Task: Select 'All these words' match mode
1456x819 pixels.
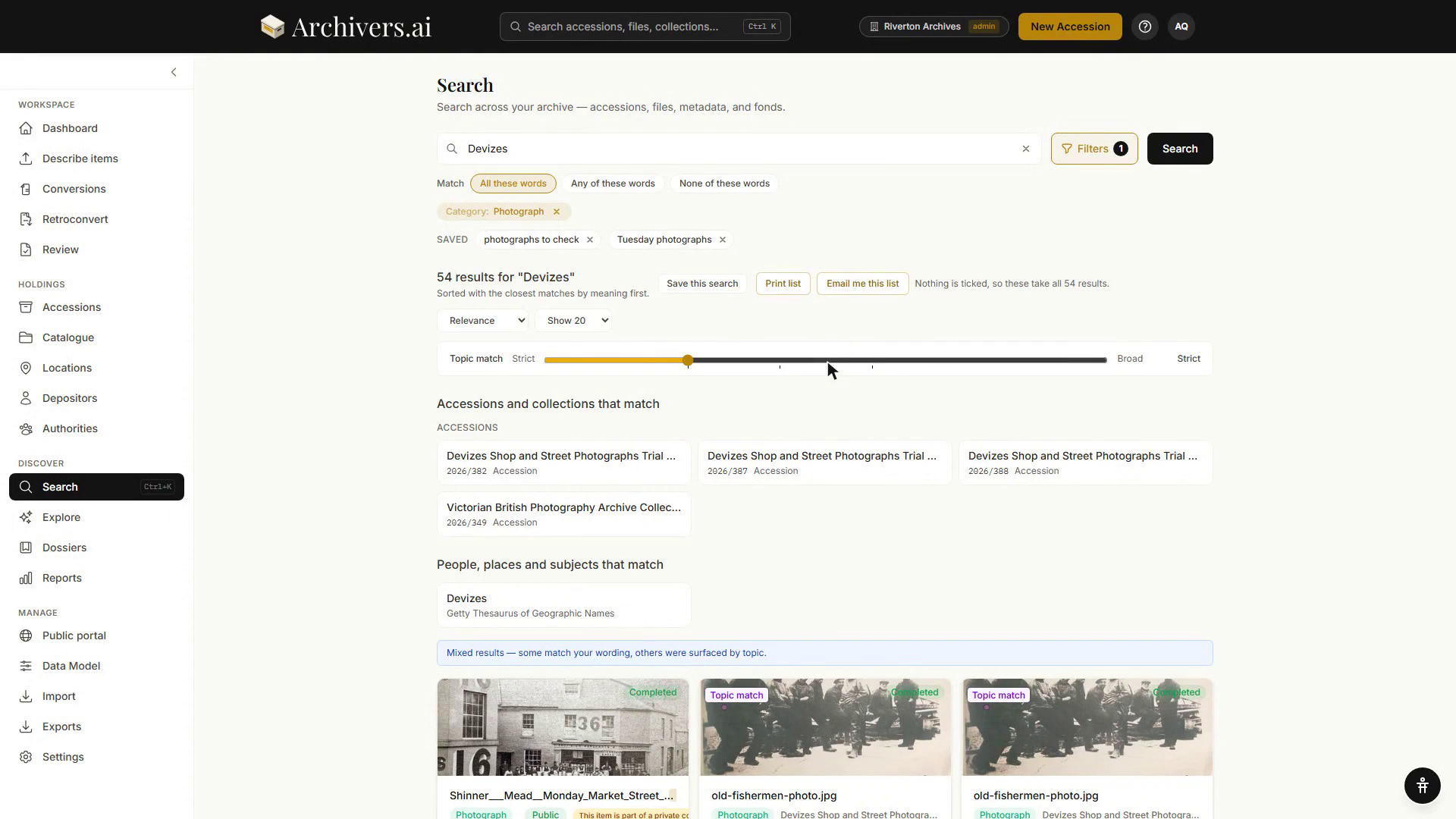Action: (x=513, y=184)
